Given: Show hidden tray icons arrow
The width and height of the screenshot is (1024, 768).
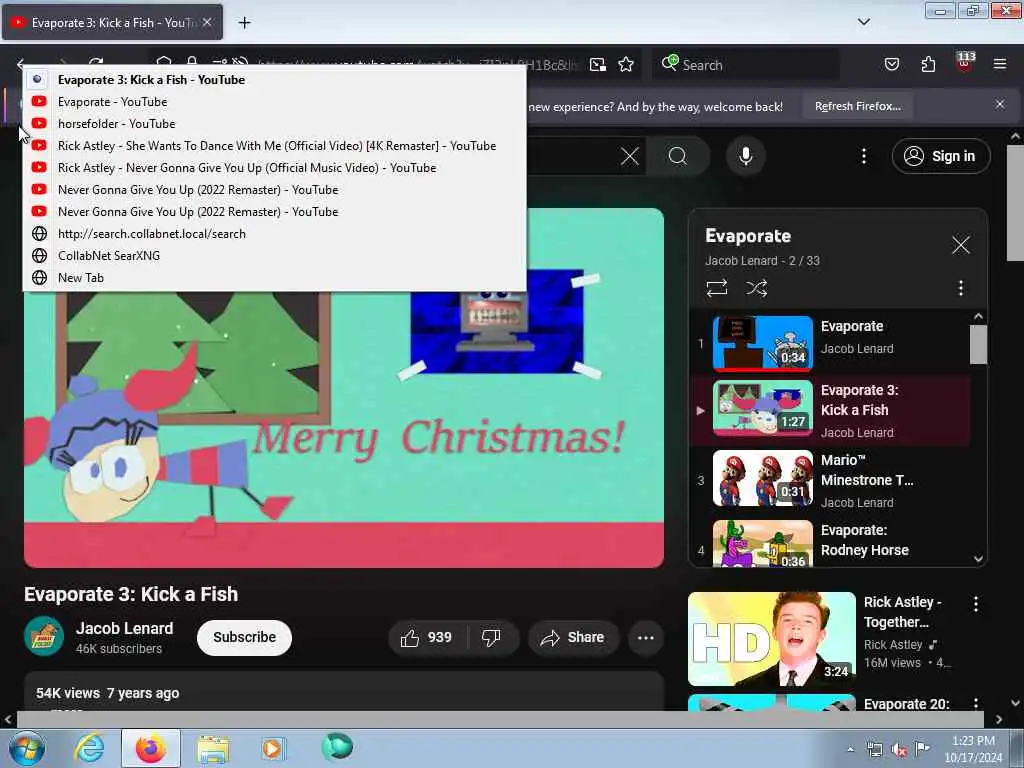Looking at the screenshot, I should pyautogui.click(x=850, y=750).
